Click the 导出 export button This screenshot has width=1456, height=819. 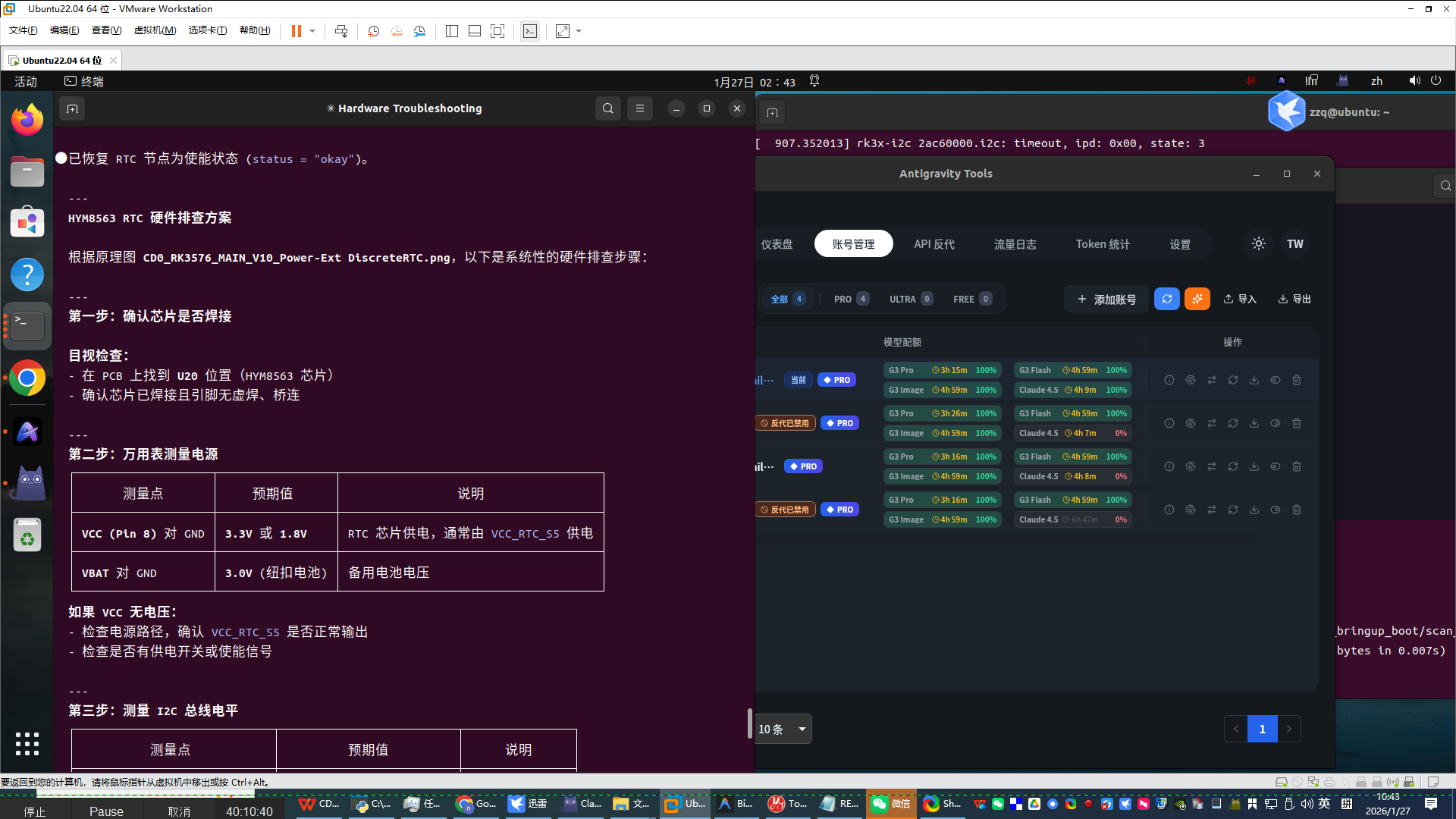click(x=1294, y=299)
